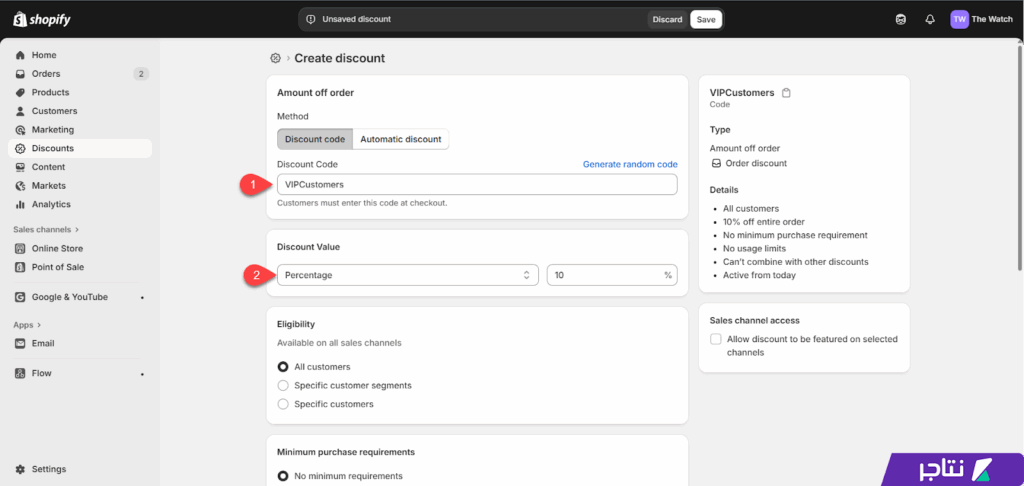Switch to the Automatic discount method
Viewport: 1024px width, 486px height.
pos(400,139)
